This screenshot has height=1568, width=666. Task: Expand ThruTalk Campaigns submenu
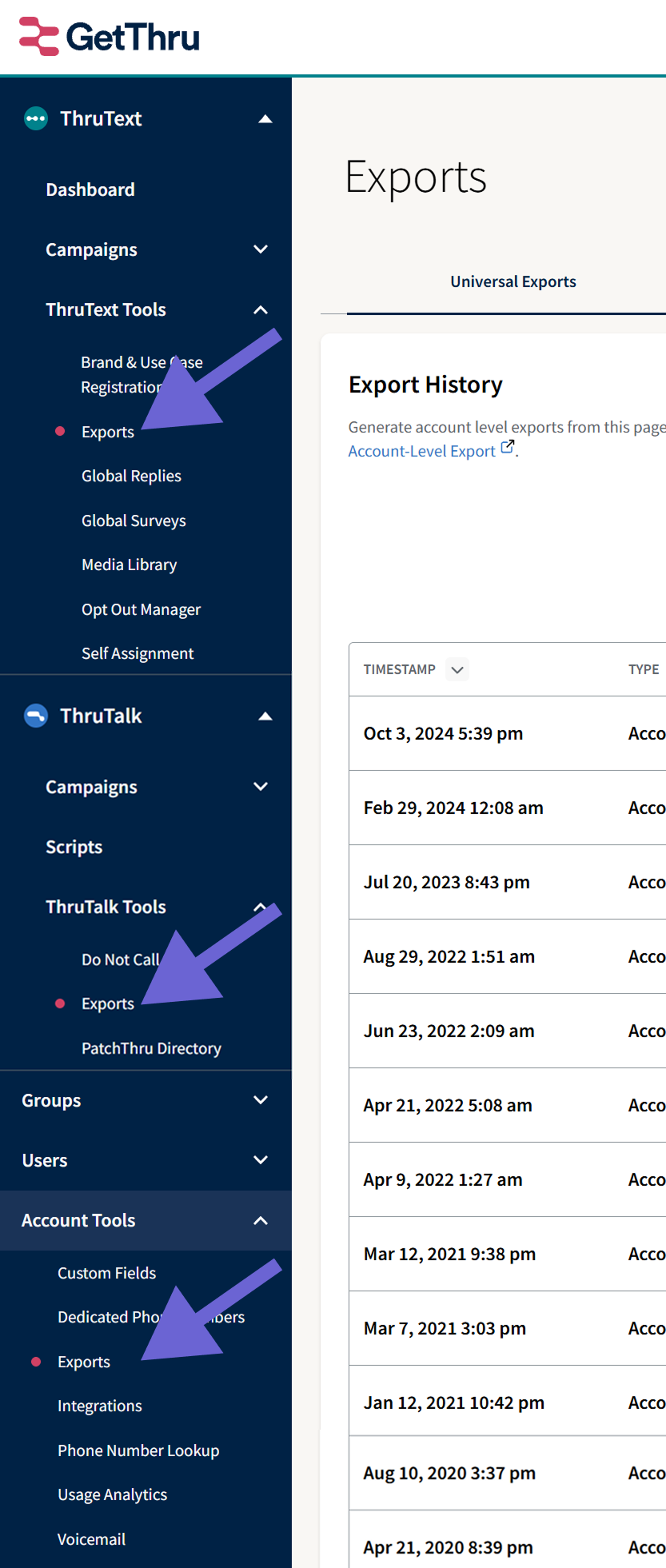pos(261,787)
